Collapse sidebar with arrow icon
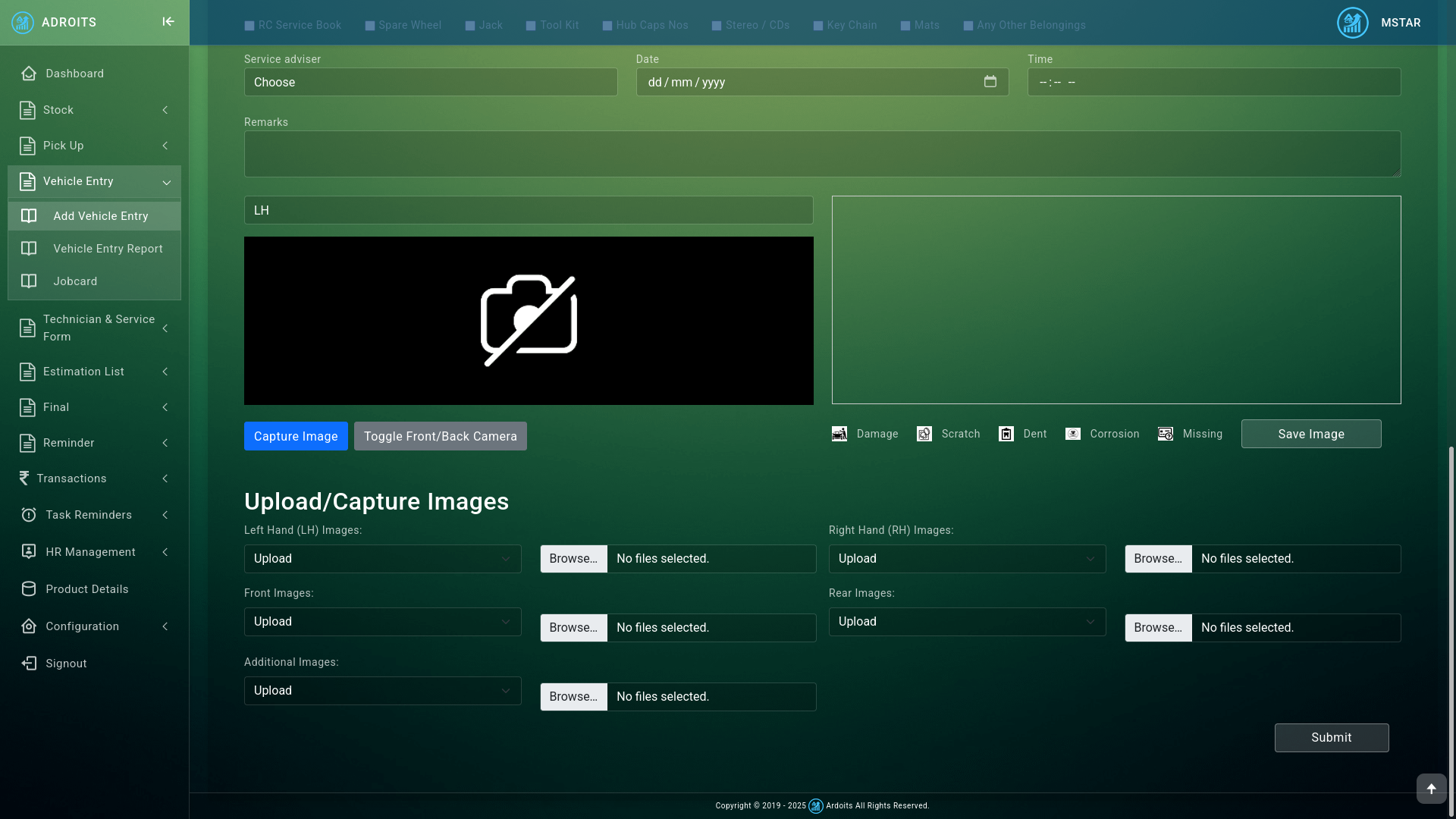 168,22
